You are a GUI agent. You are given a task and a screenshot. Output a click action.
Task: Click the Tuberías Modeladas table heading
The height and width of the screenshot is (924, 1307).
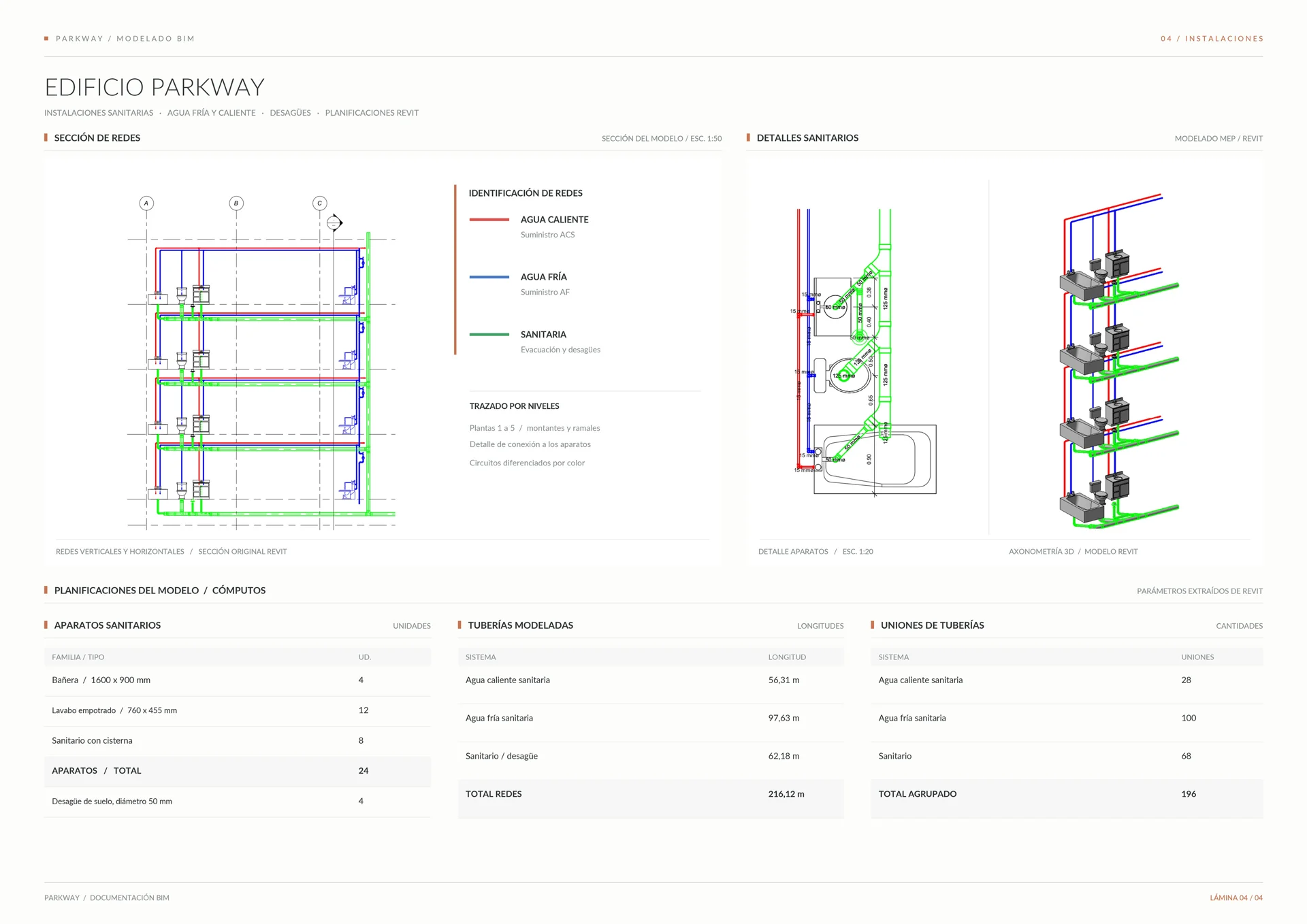pyautogui.click(x=520, y=625)
